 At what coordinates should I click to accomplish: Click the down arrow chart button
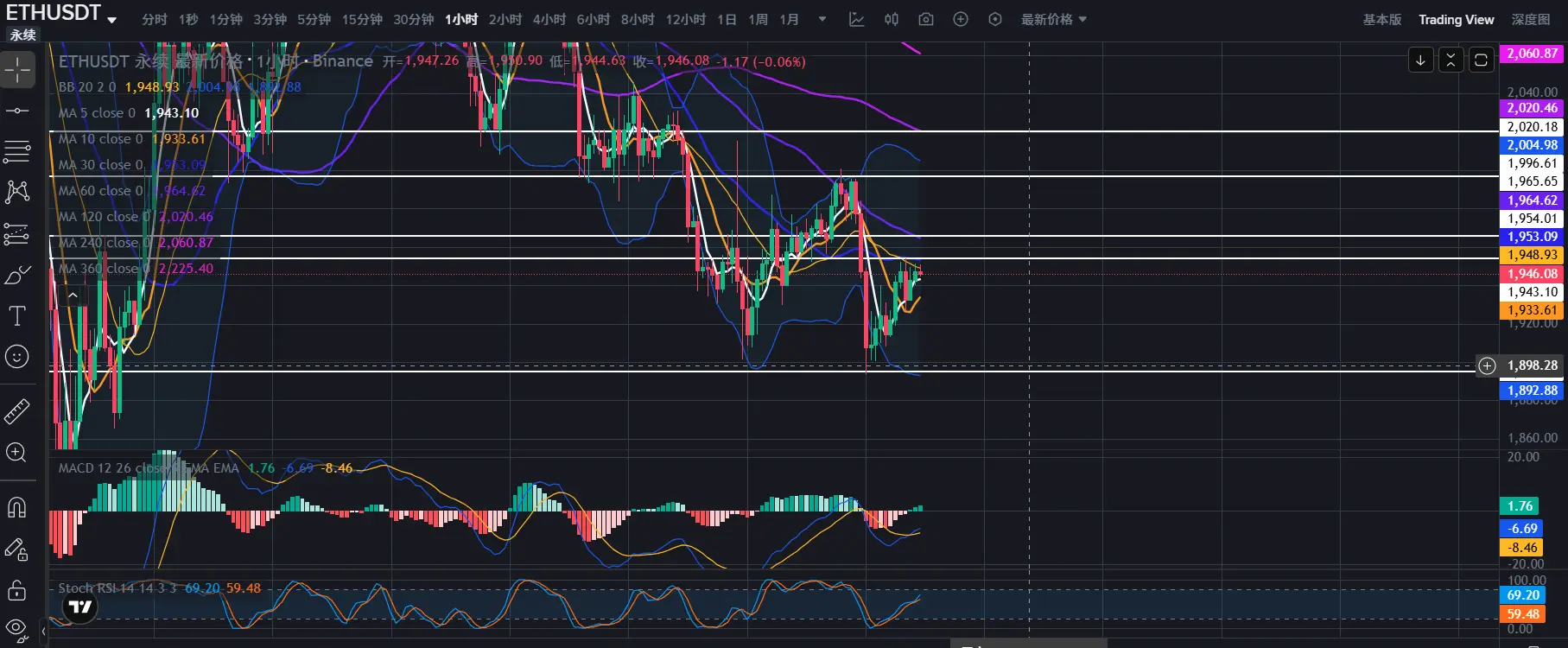1420,60
